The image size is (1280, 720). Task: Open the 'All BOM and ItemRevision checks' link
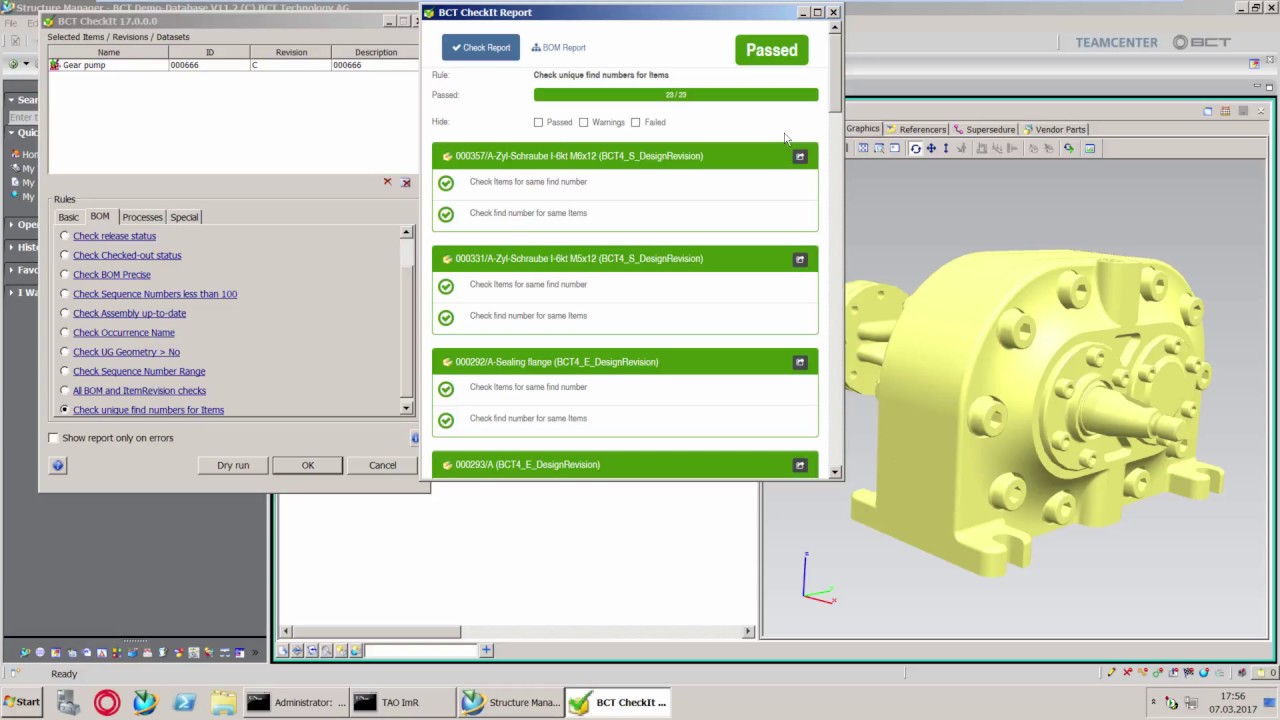139,391
